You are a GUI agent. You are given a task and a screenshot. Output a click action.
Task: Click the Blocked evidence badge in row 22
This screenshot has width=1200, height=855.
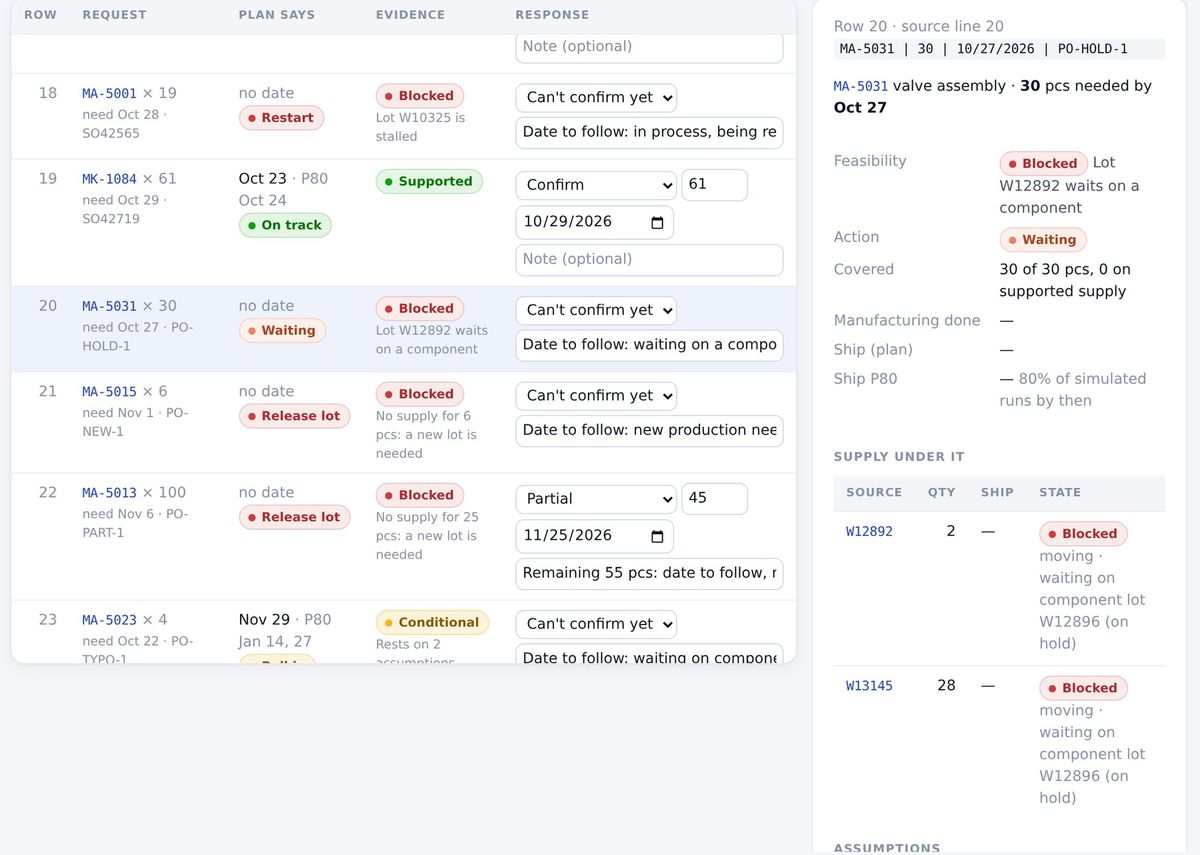point(419,495)
